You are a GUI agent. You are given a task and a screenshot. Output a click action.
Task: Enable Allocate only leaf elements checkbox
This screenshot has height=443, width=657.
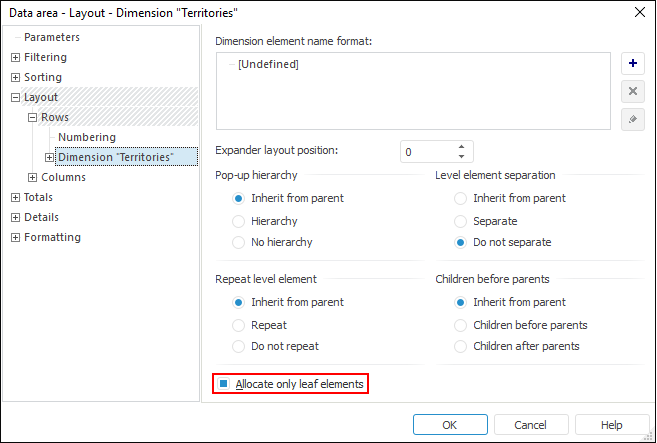(x=225, y=383)
